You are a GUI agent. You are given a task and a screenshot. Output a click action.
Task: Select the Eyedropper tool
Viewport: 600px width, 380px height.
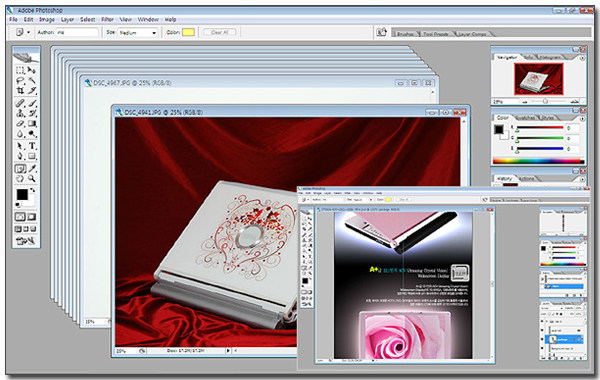point(32,168)
